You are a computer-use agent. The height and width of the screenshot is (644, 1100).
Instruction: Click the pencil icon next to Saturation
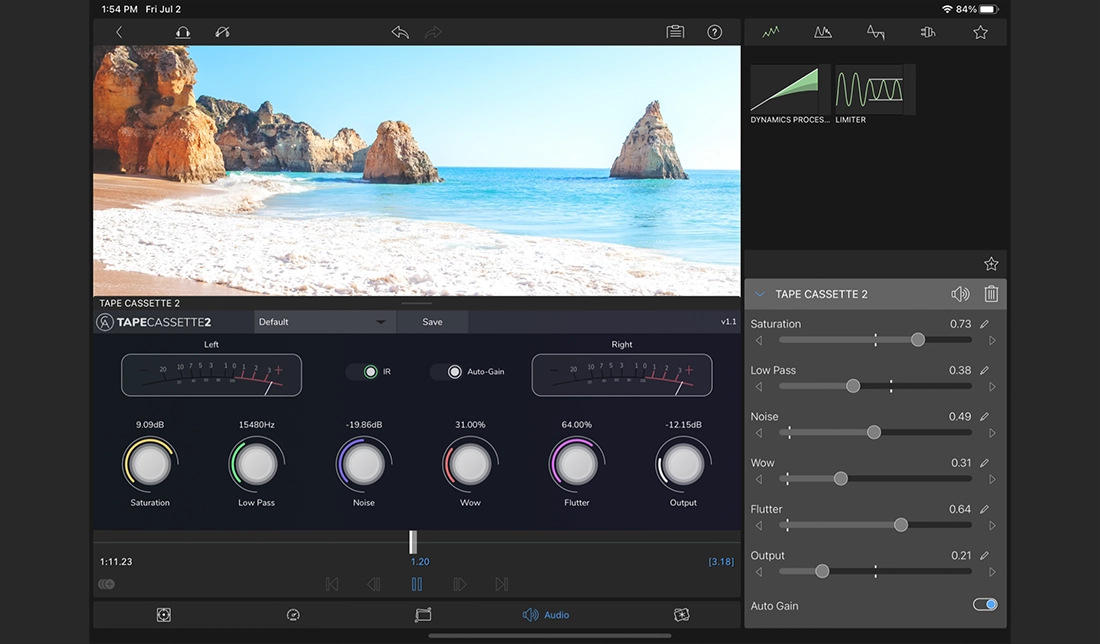984,324
